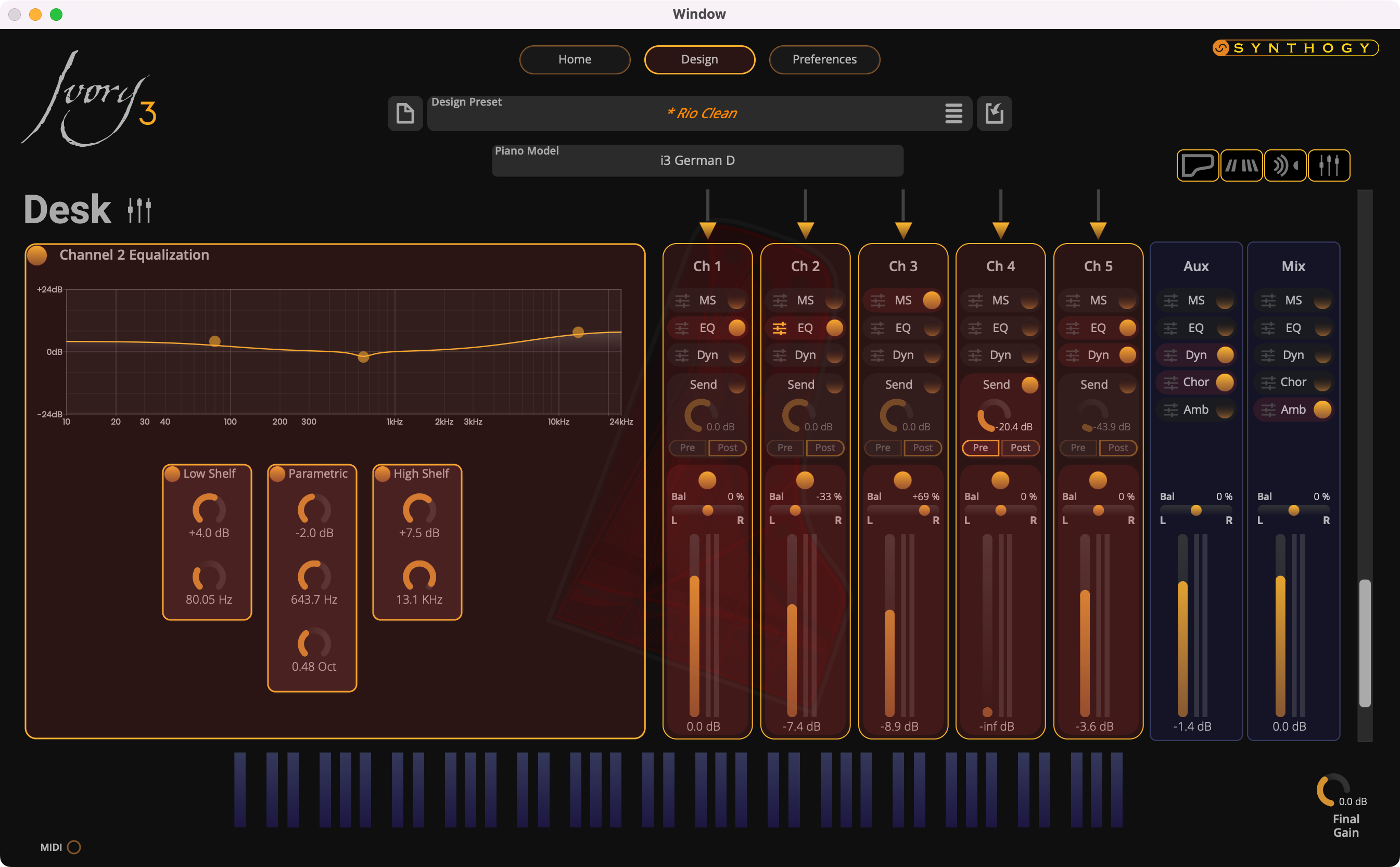Select Post on Ch 5 send
This screenshot has width=1400, height=867.
tap(1118, 448)
